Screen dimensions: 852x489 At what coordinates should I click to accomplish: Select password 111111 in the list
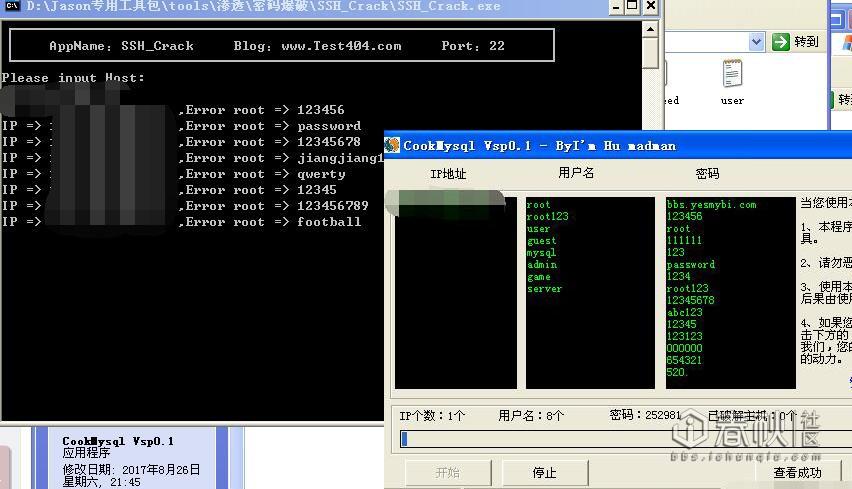click(684, 240)
